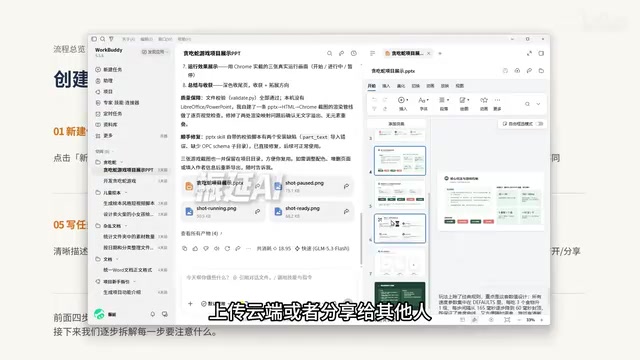The image size is (640, 360).
Task: Regenerate the reply with the refresh icon
Action: coord(227,248)
